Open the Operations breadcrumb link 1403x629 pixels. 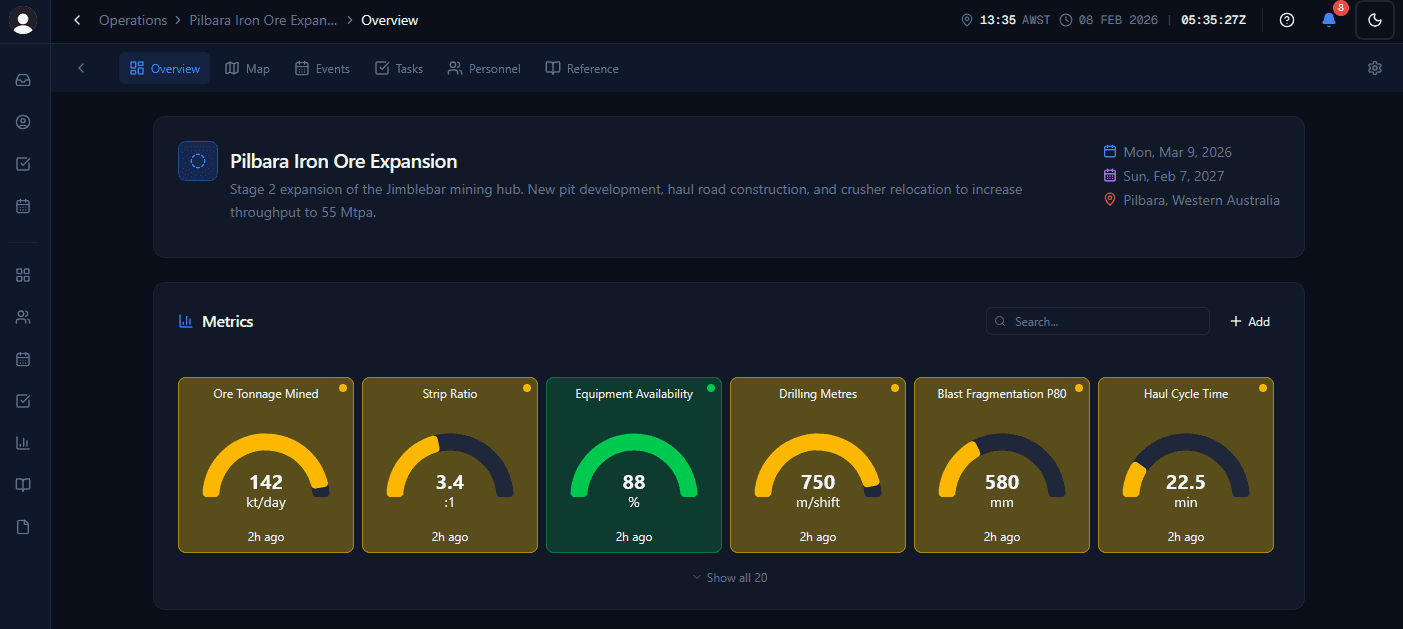[x=132, y=20]
